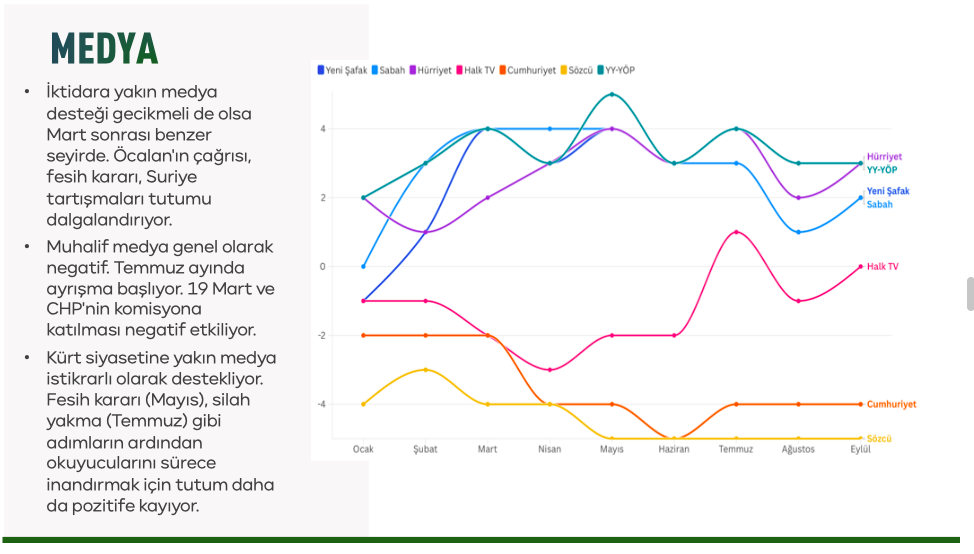Click the Sözcü label at line end
Image resolution: width=974 pixels, height=554 pixels.
[879, 439]
